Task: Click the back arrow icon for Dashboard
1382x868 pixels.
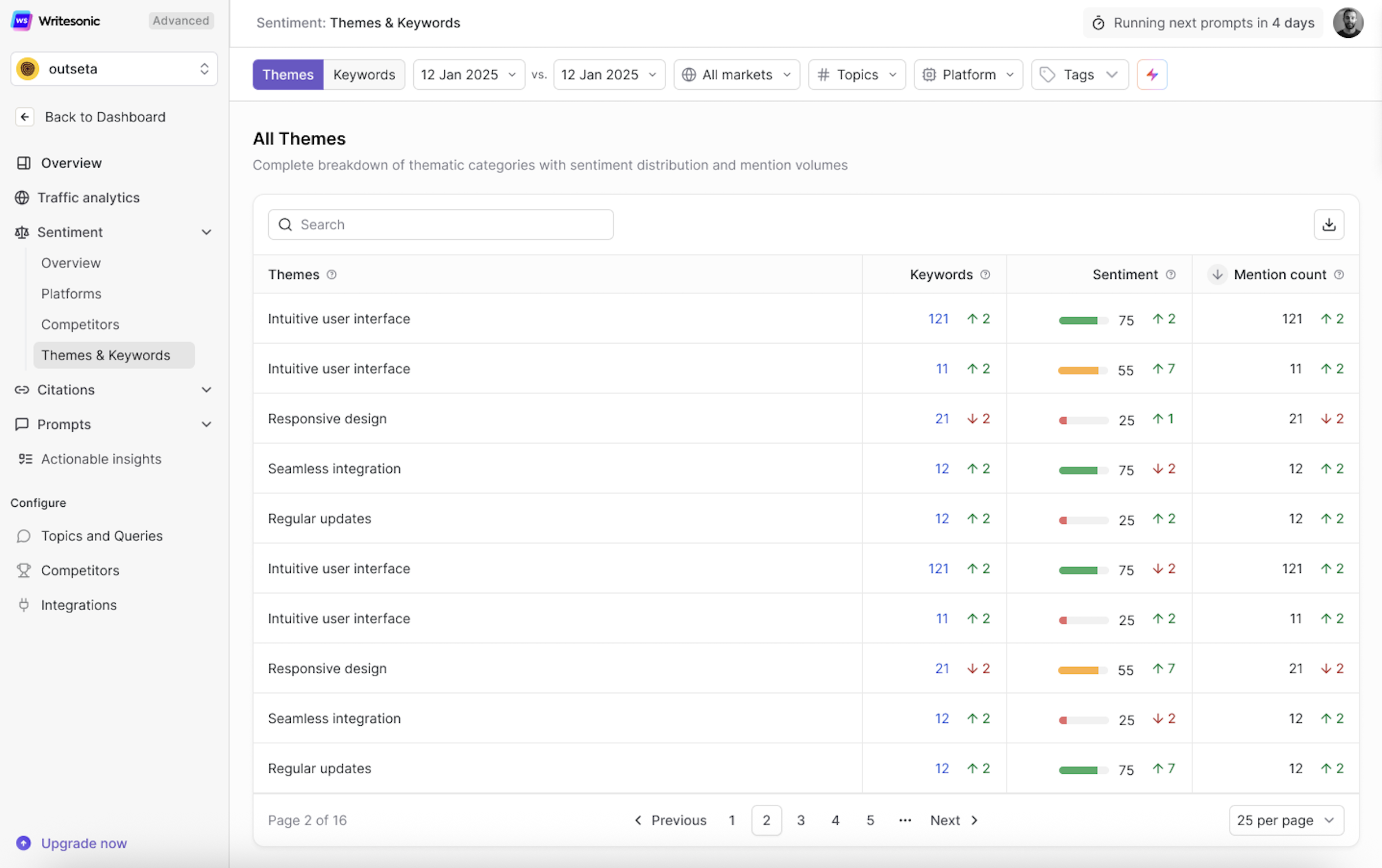Action: pyautogui.click(x=24, y=117)
